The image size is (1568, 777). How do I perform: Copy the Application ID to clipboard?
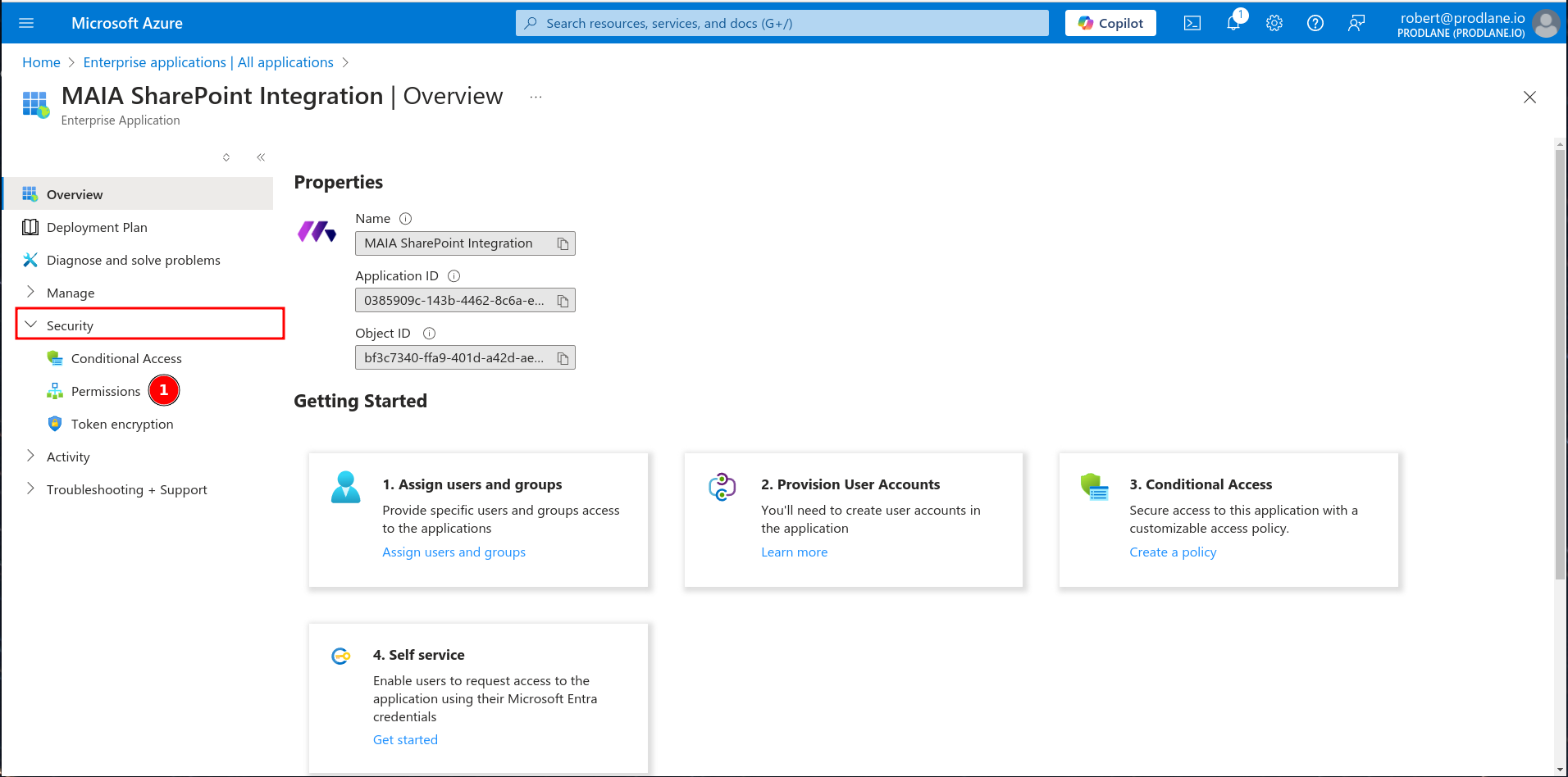point(563,301)
